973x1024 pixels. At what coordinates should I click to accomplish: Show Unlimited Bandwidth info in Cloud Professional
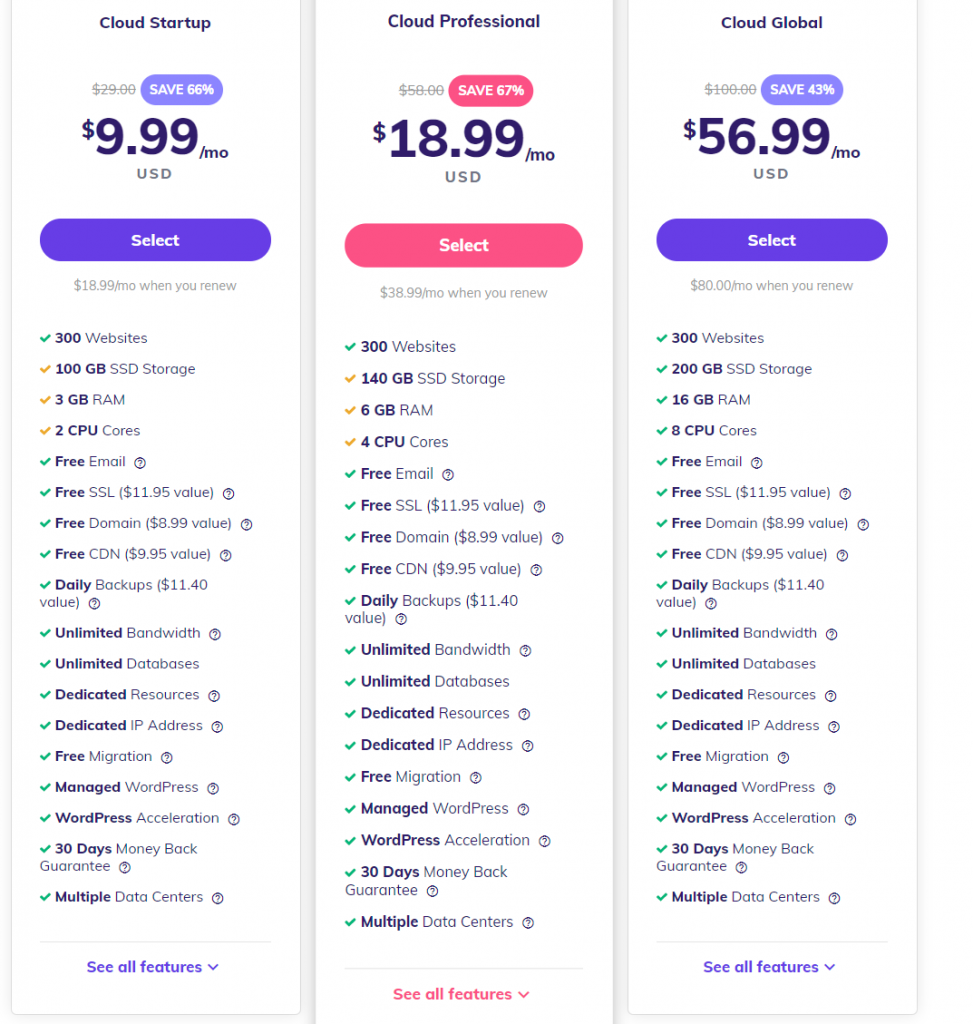tap(525, 651)
